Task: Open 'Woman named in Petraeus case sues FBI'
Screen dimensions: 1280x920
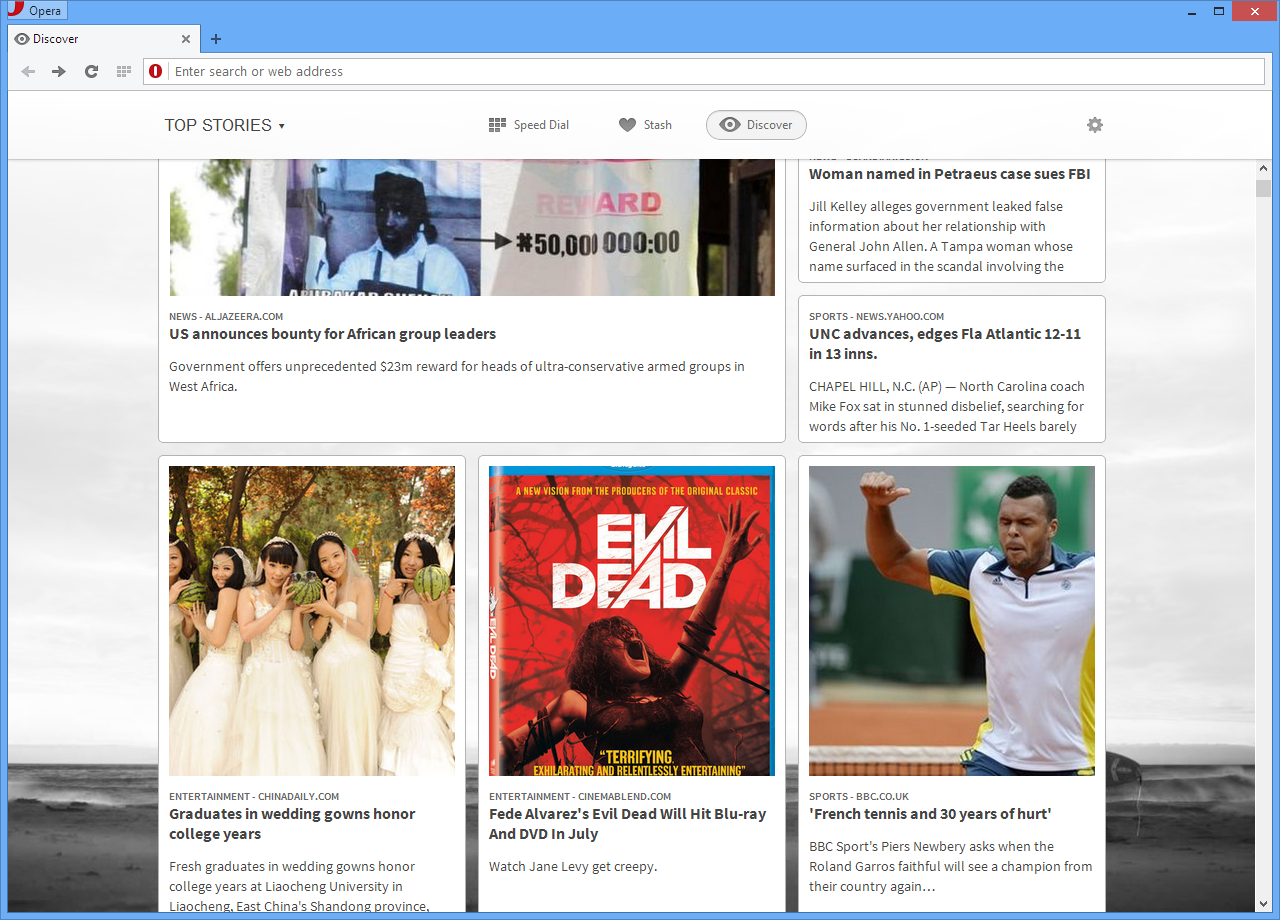Action: coord(950,174)
